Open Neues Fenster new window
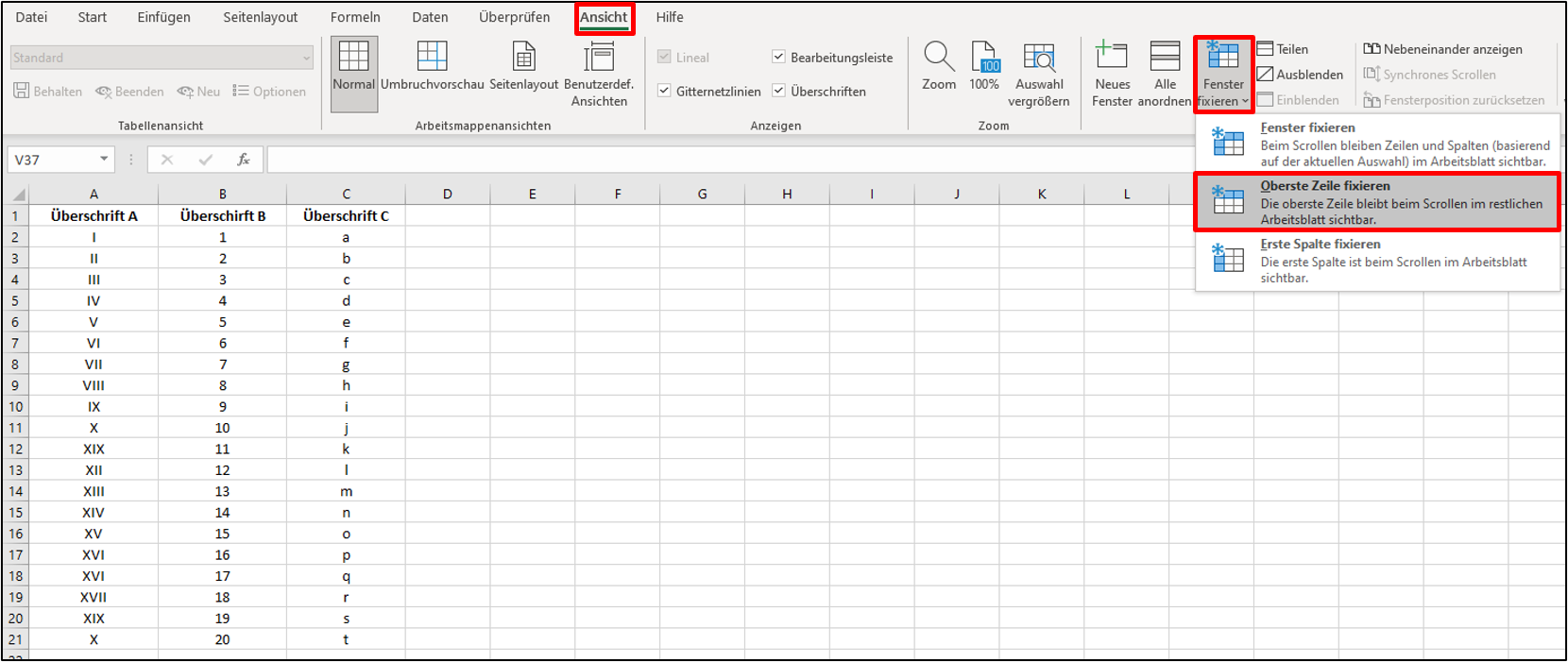The image size is (1568, 662). pyautogui.click(x=1112, y=74)
